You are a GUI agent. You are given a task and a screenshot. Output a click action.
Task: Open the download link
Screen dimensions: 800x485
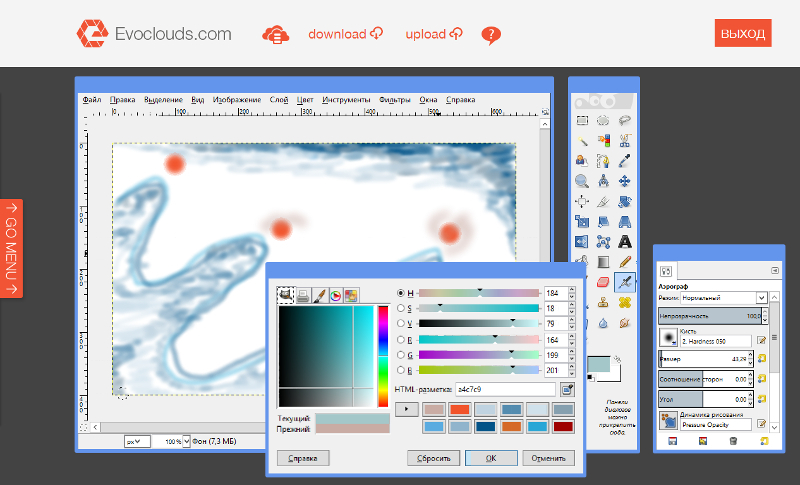point(345,34)
